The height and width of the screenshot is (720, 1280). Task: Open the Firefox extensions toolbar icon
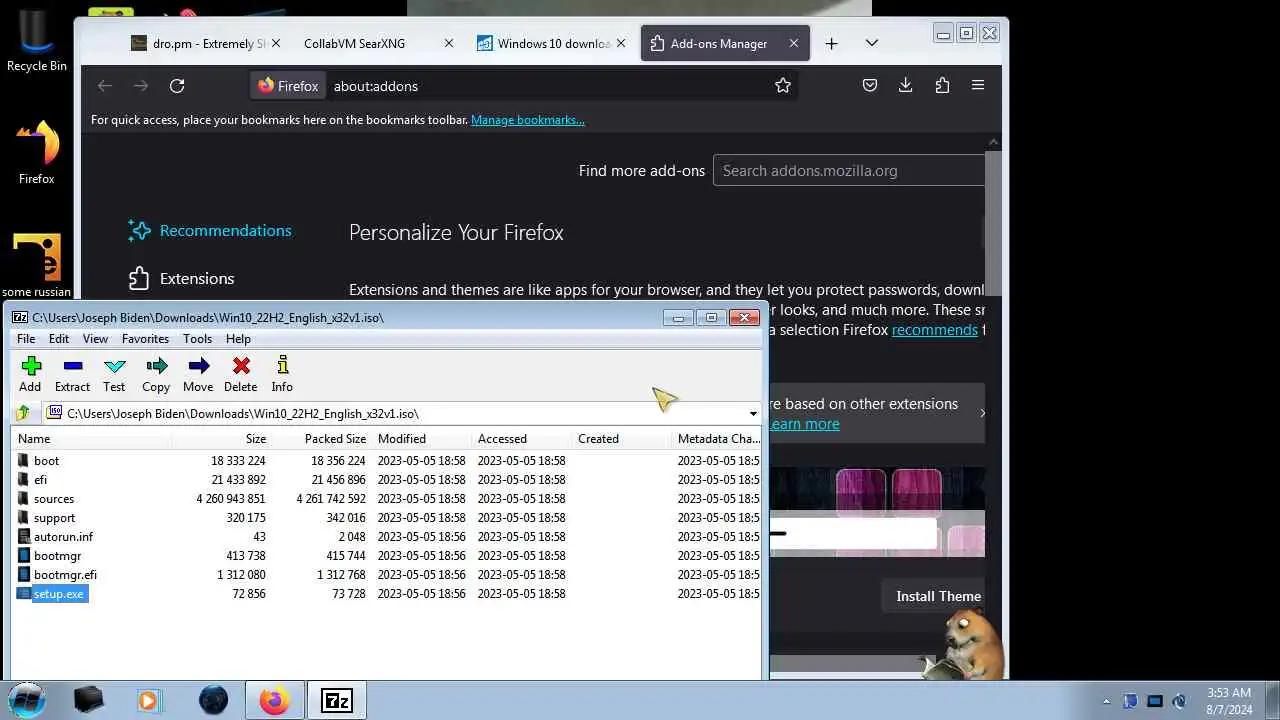(x=942, y=86)
